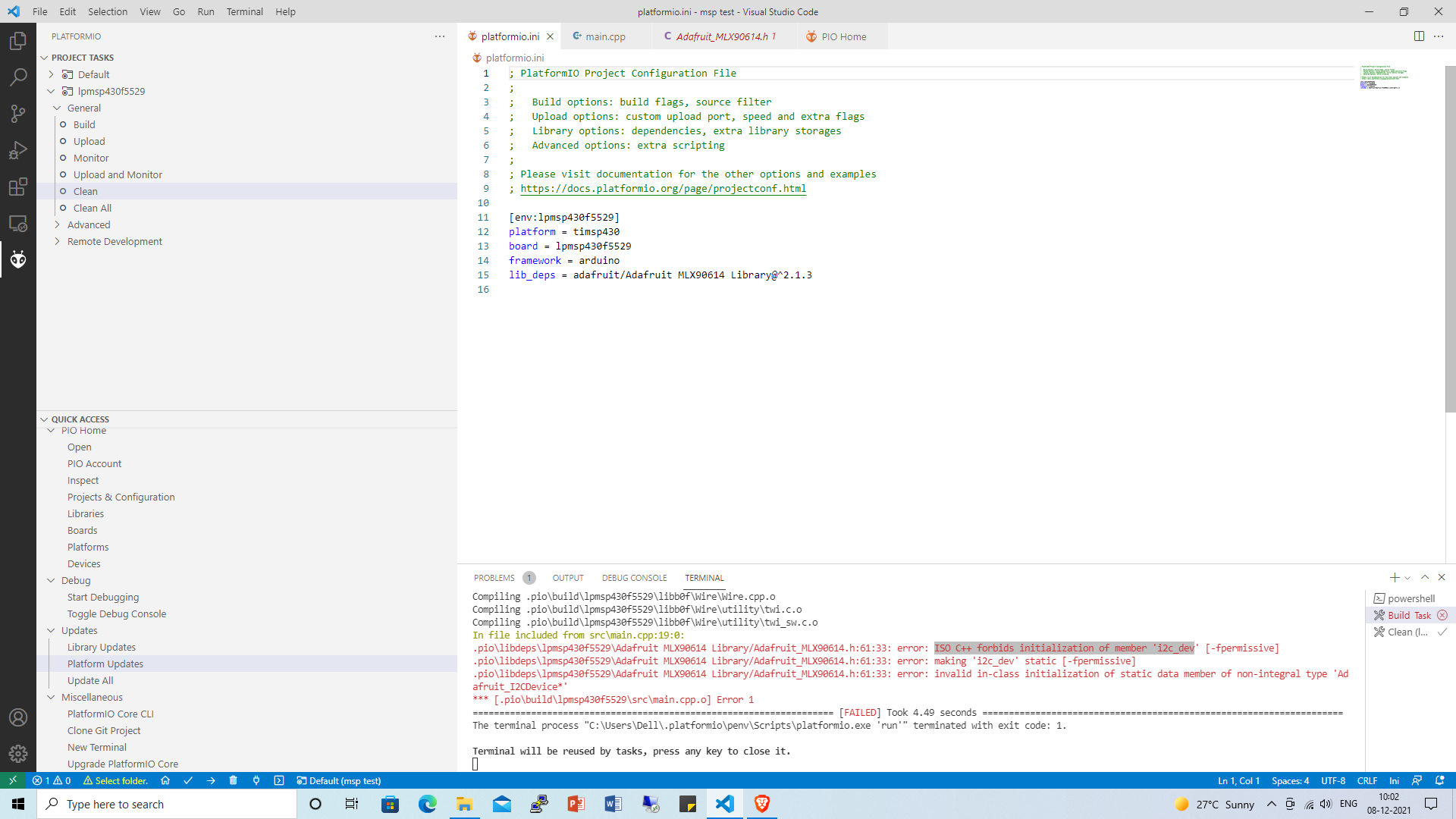Change the CRLF line ending setting
Image resolution: width=1456 pixels, height=819 pixels.
point(1367,780)
